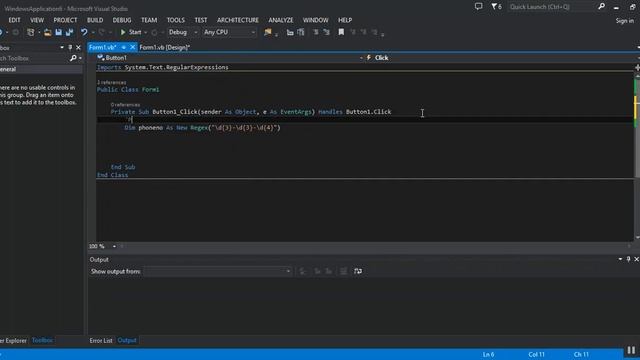Click the Toolbox search magnifier icon

click(73, 58)
